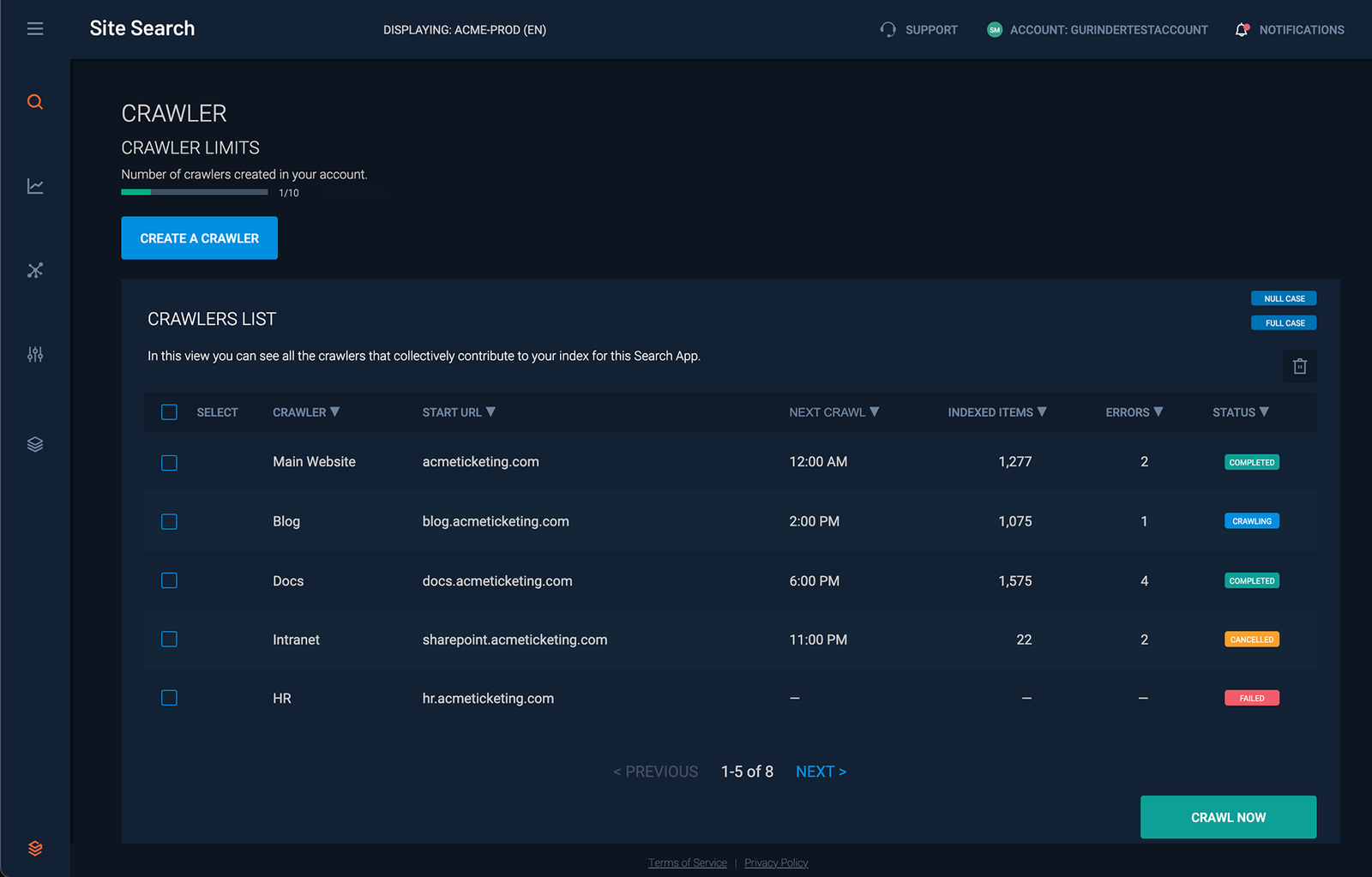Viewport: 1372px width, 877px height.
Task: Click sharepoint.acmeticketing.com start URL
Action: pos(514,640)
